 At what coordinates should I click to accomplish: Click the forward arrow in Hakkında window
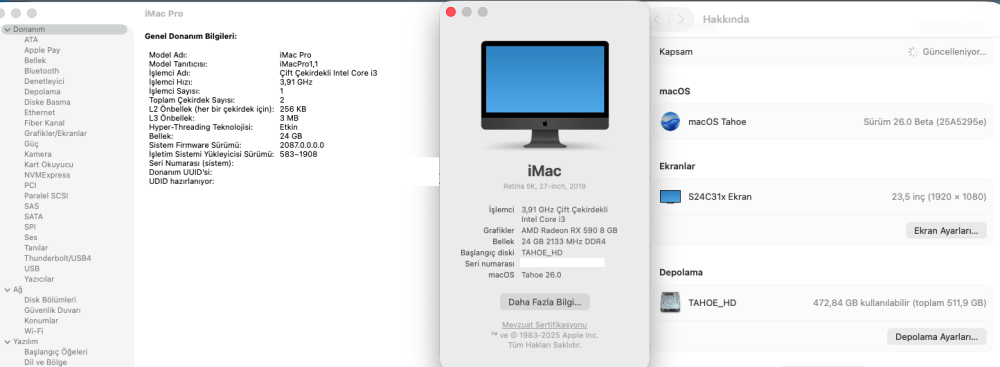click(x=681, y=19)
